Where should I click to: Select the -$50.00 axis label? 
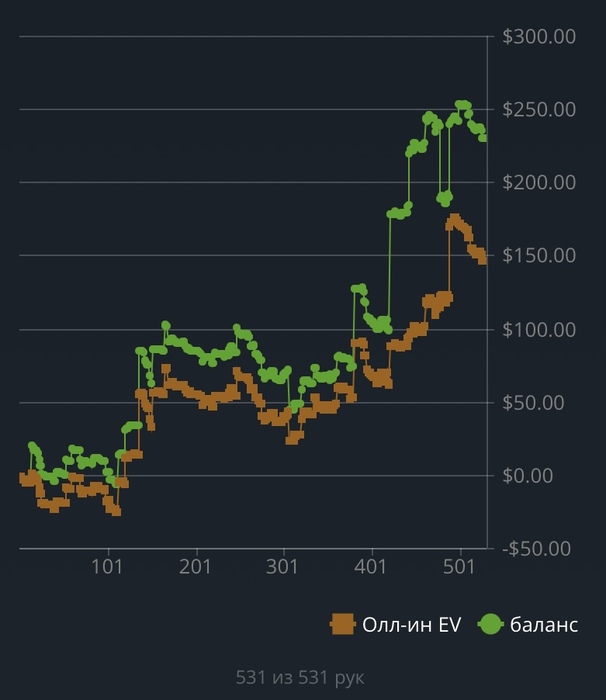coord(536,549)
